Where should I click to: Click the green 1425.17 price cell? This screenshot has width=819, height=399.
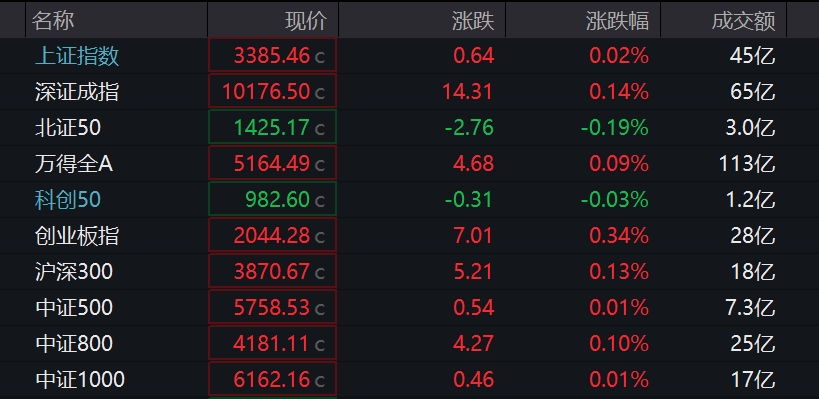coord(272,127)
